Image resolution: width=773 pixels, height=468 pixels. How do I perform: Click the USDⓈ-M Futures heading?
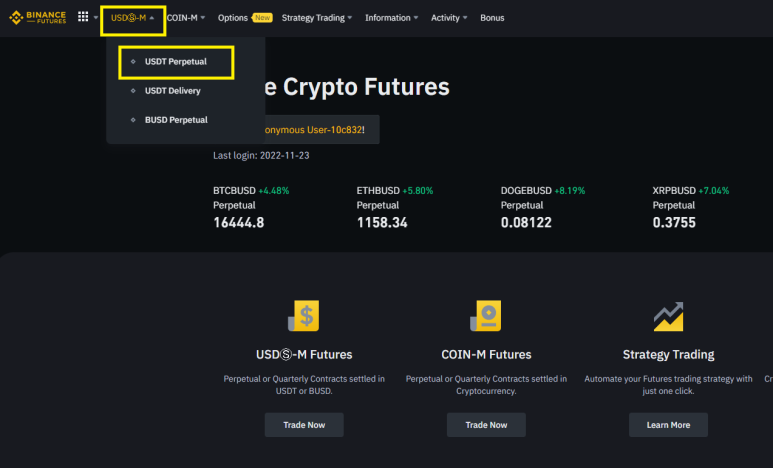pyautogui.click(x=304, y=355)
